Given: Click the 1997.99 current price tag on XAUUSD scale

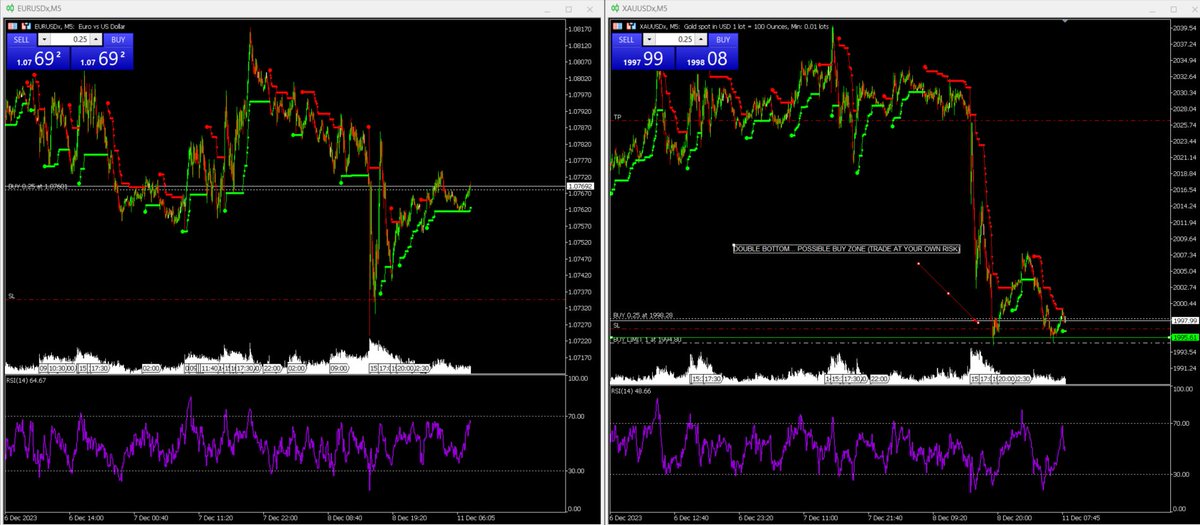Looking at the screenshot, I should [1184, 320].
